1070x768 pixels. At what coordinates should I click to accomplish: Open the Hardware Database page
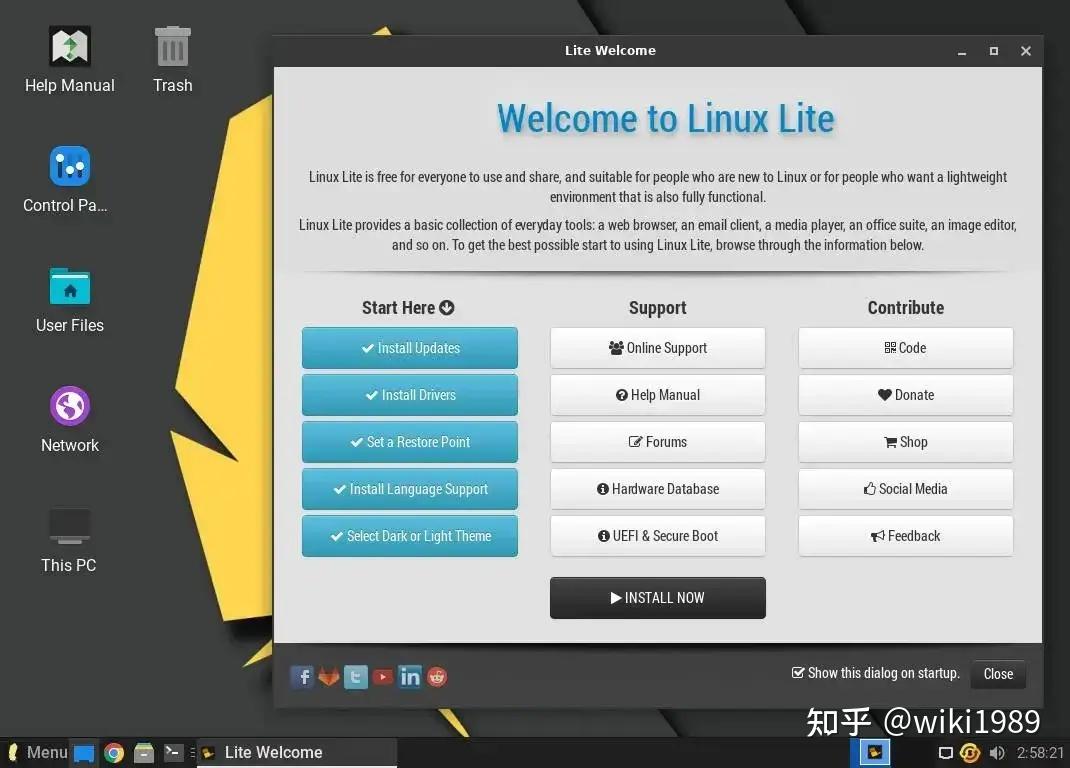pos(657,489)
